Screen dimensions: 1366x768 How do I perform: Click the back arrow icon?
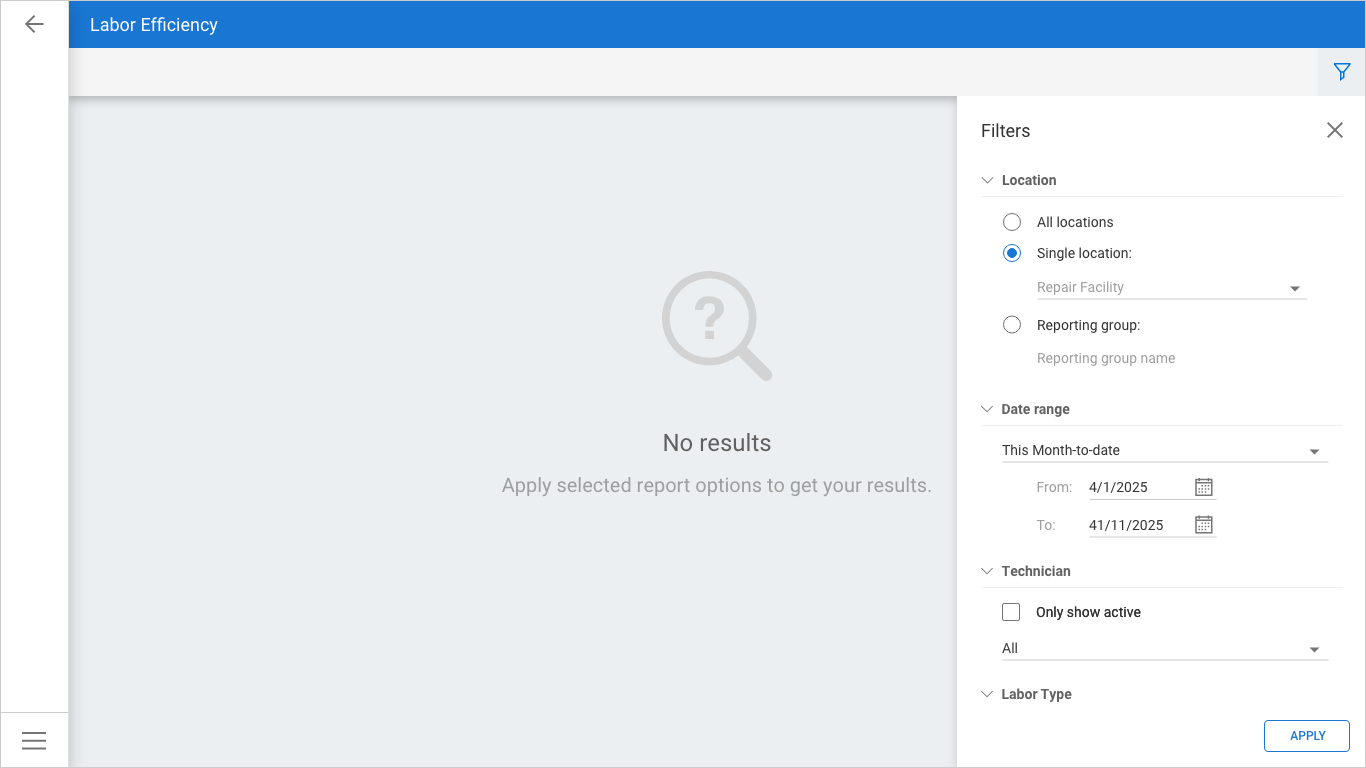(x=34, y=24)
